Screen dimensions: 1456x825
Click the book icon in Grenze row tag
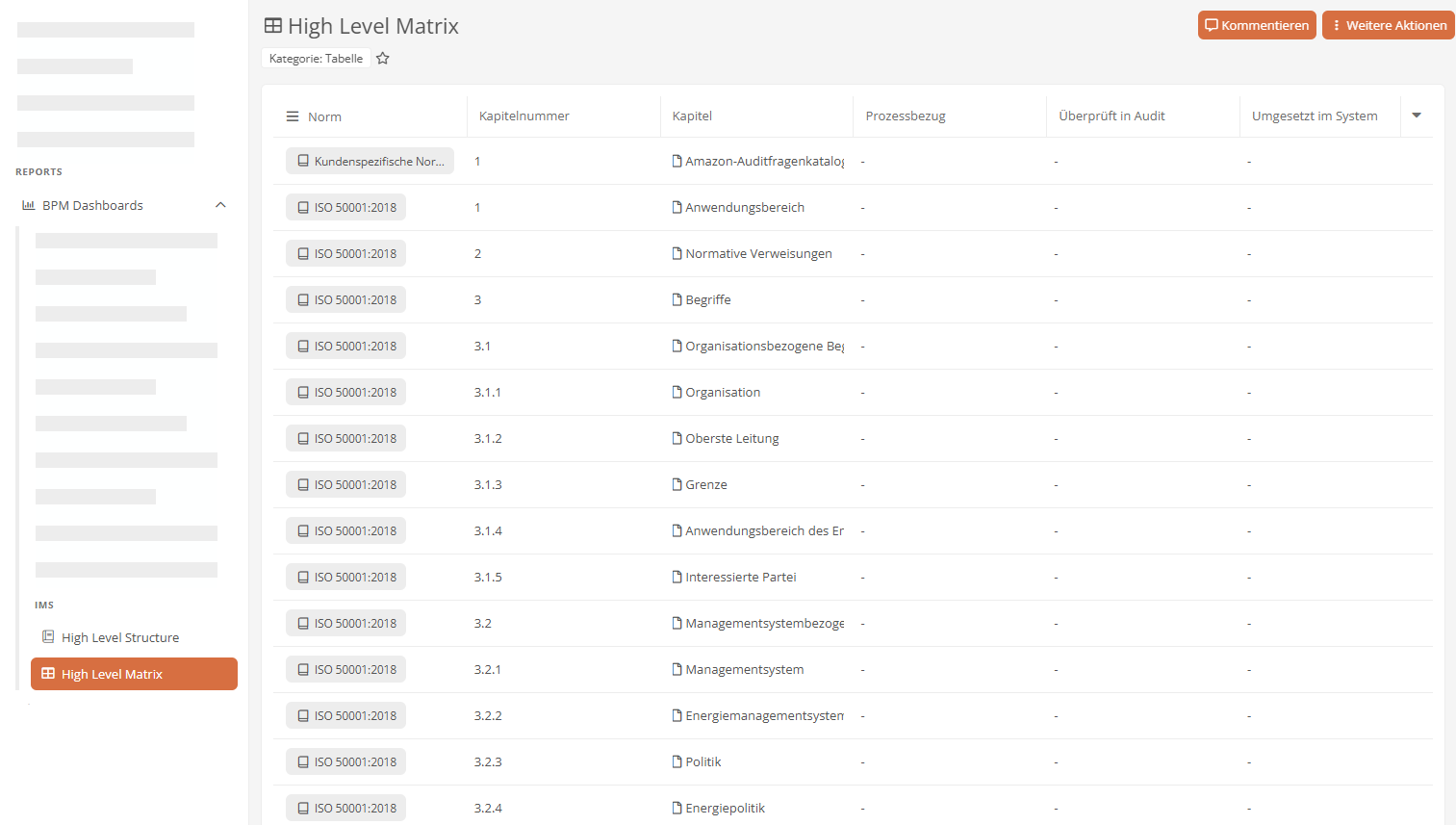[x=303, y=484]
